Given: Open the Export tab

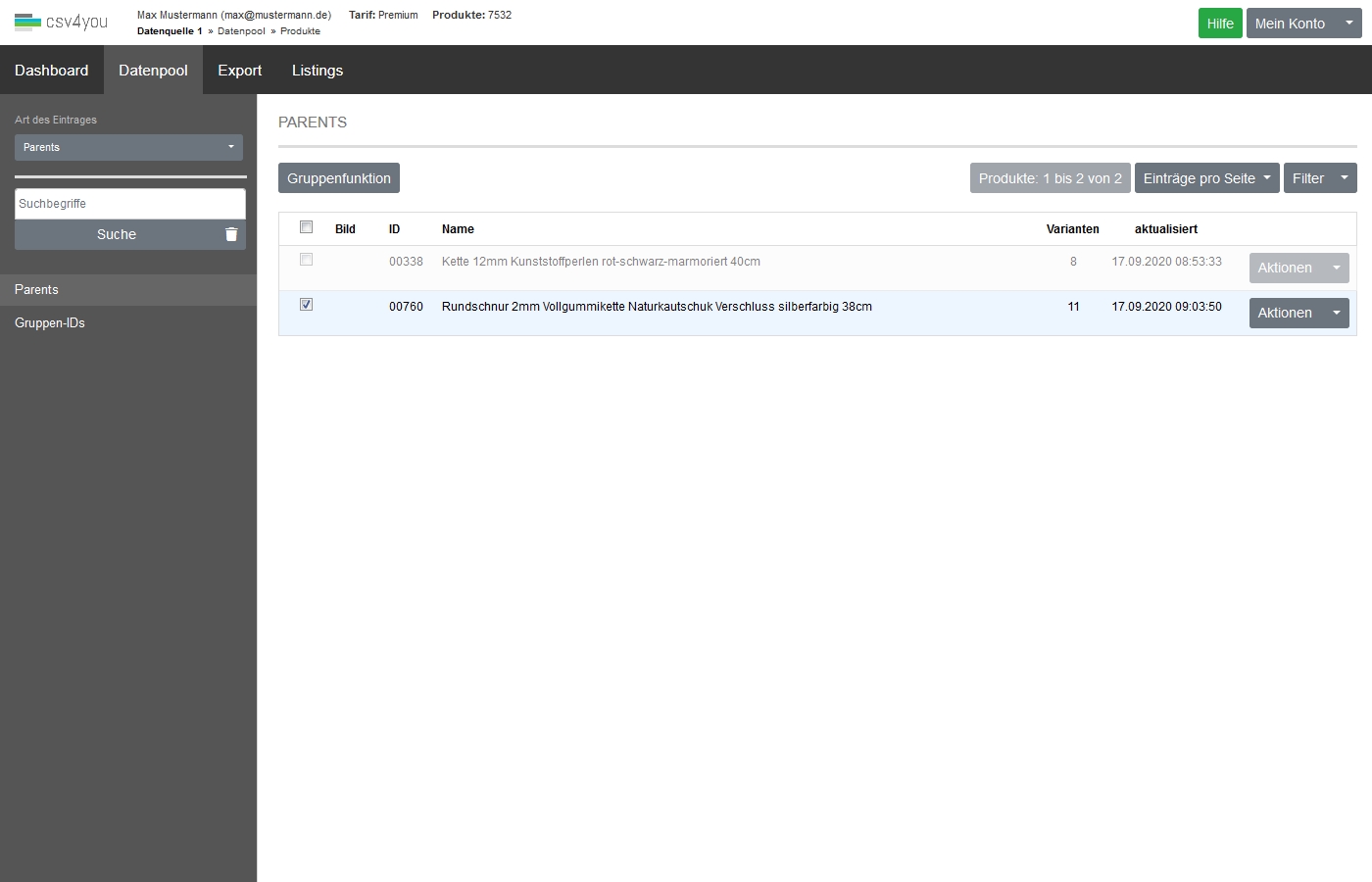Looking at the screenshot, I should (239, 71).
